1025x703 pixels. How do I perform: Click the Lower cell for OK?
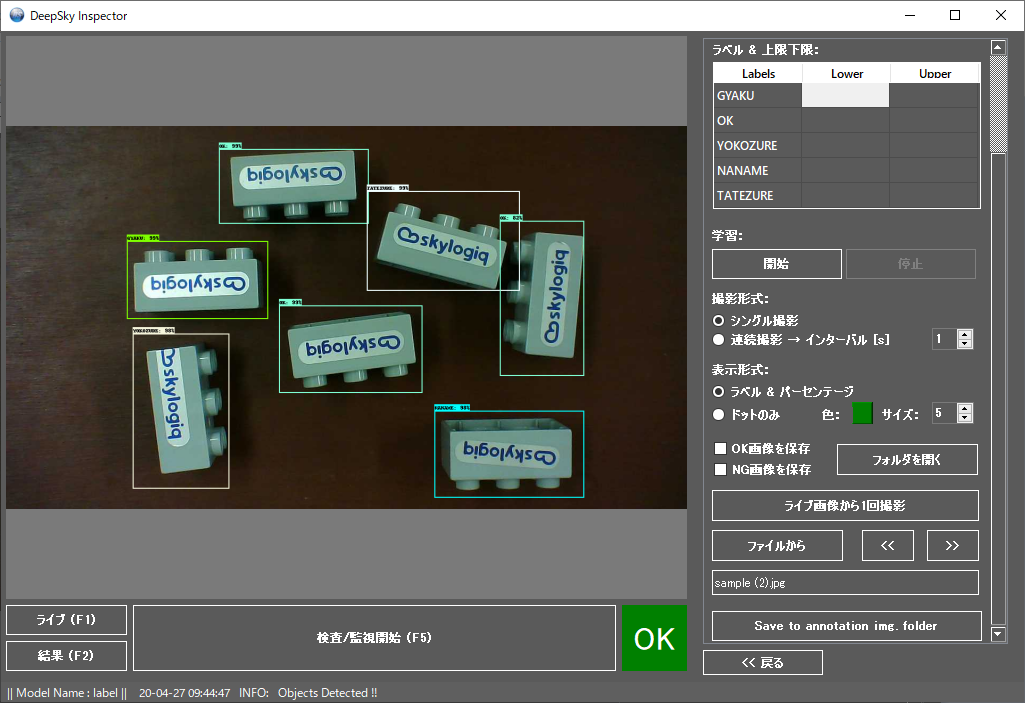click(845, 120)
